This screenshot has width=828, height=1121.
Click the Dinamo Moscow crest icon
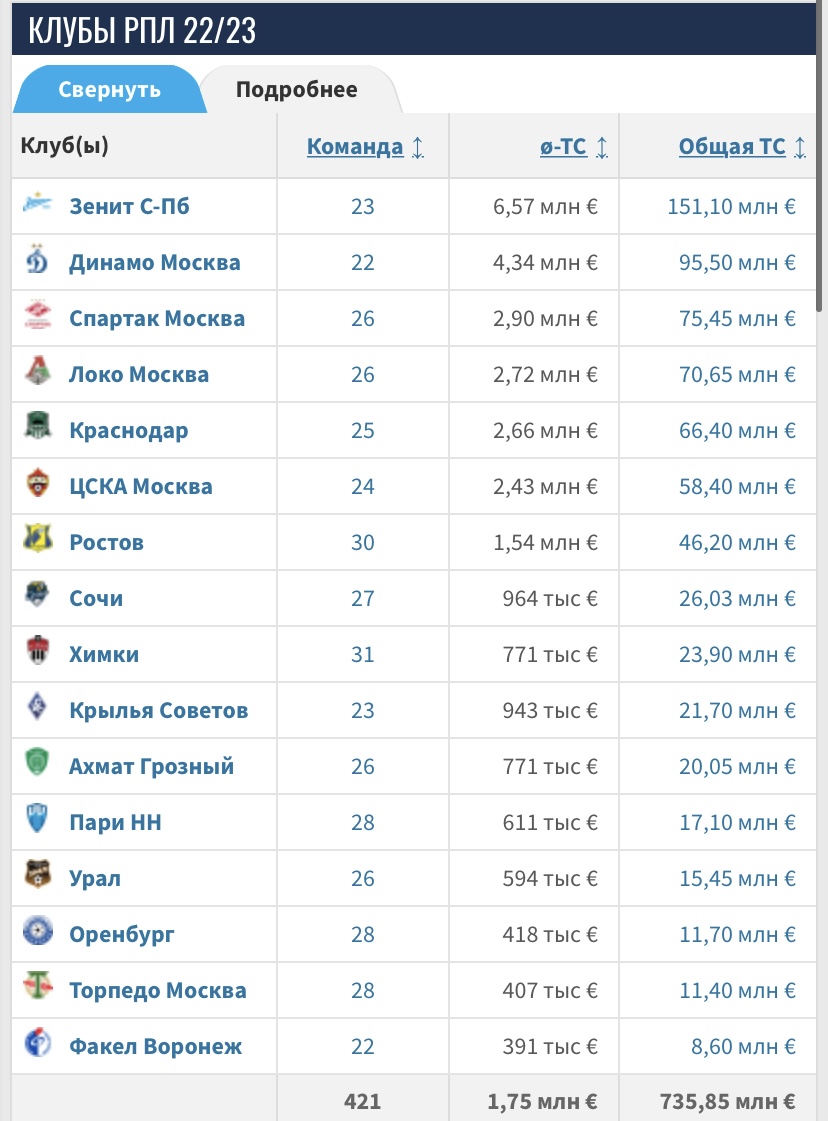pos(37,260)
